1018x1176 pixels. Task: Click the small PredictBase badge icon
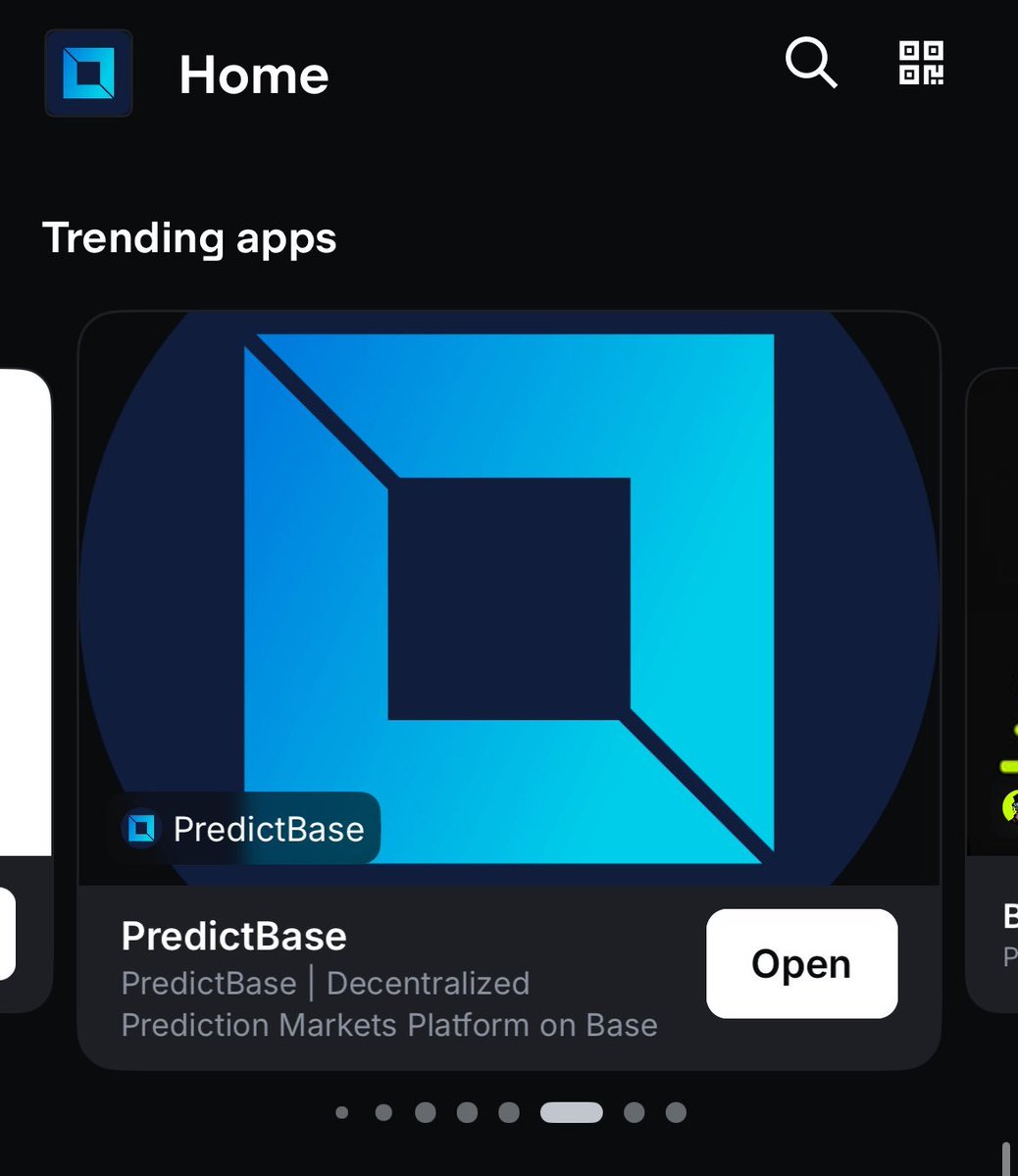pyautogui.click(x=141, y=829)
